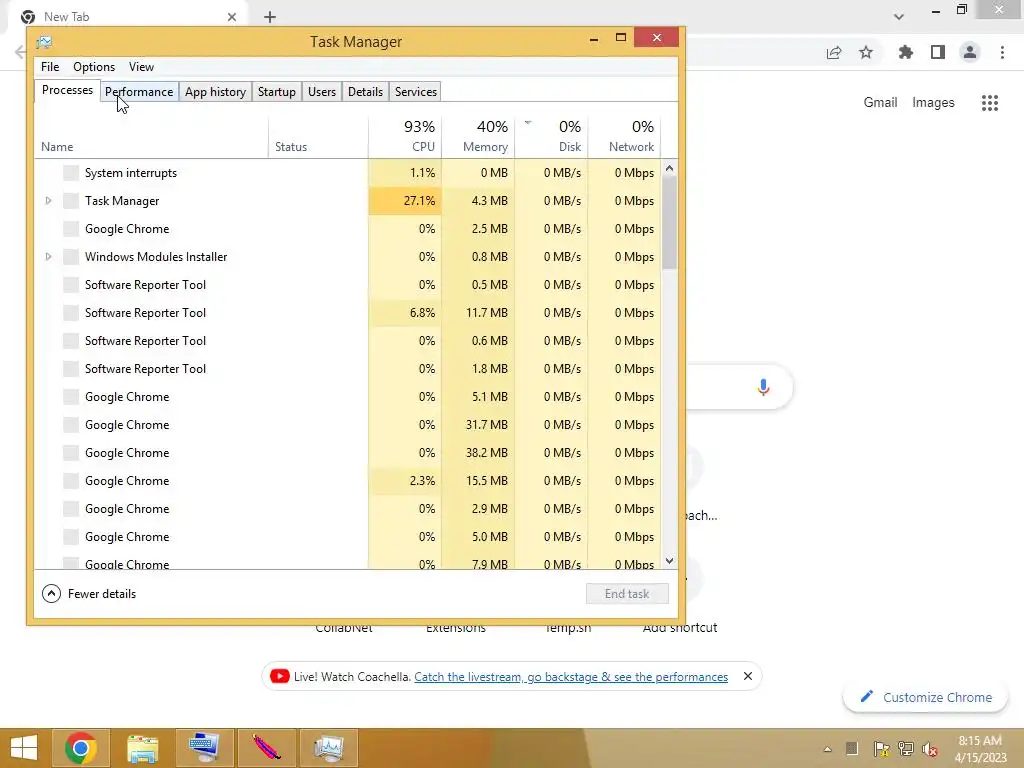Click Fewer details label

tap(102, 594)
